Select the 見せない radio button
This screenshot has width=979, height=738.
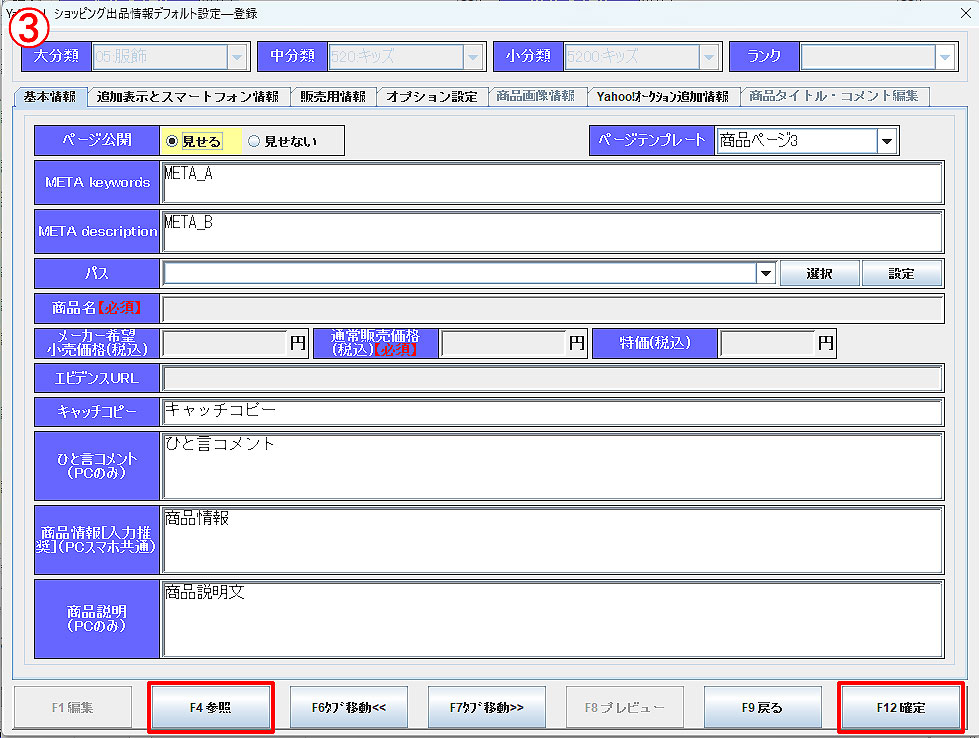[254, 141]
